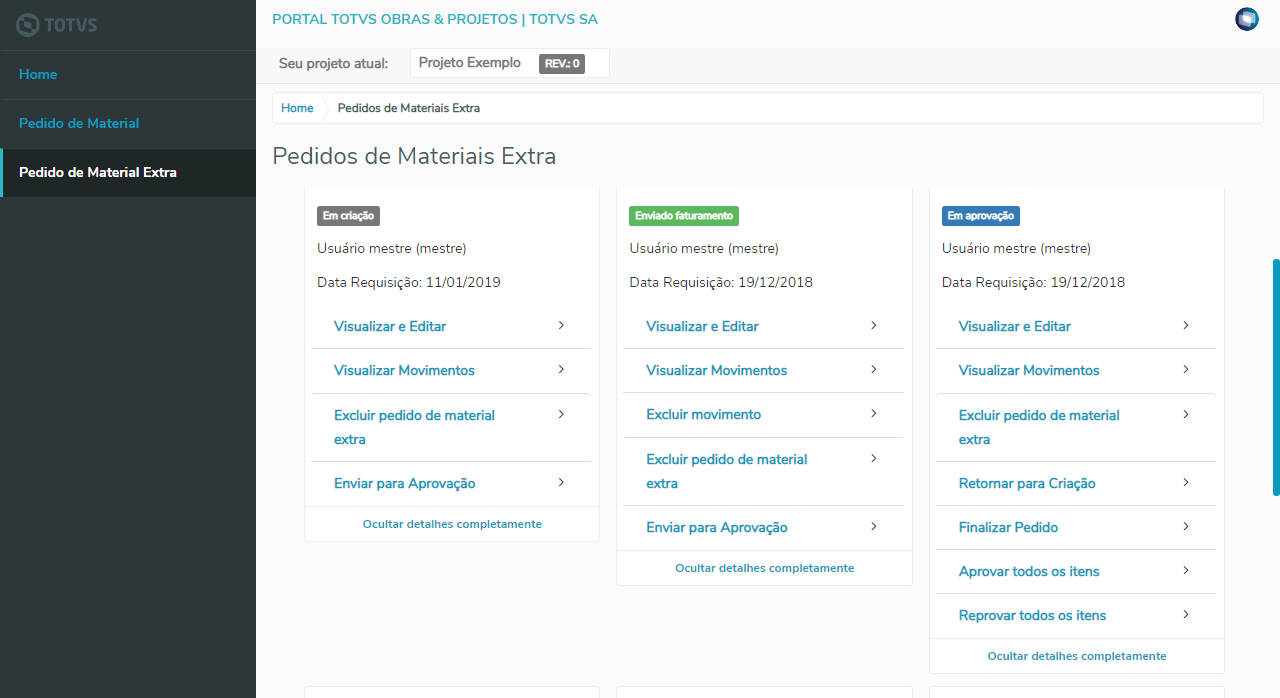This screenshot has width=1280, height=698.
Task: Click Data Requisição text in Em aprovação card
Action: (1034, 283)
